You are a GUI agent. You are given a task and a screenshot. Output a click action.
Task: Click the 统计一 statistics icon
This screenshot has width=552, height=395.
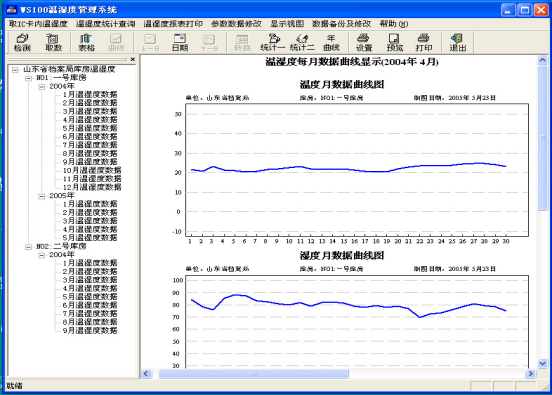pyautogui.click(x=272, y=43)
